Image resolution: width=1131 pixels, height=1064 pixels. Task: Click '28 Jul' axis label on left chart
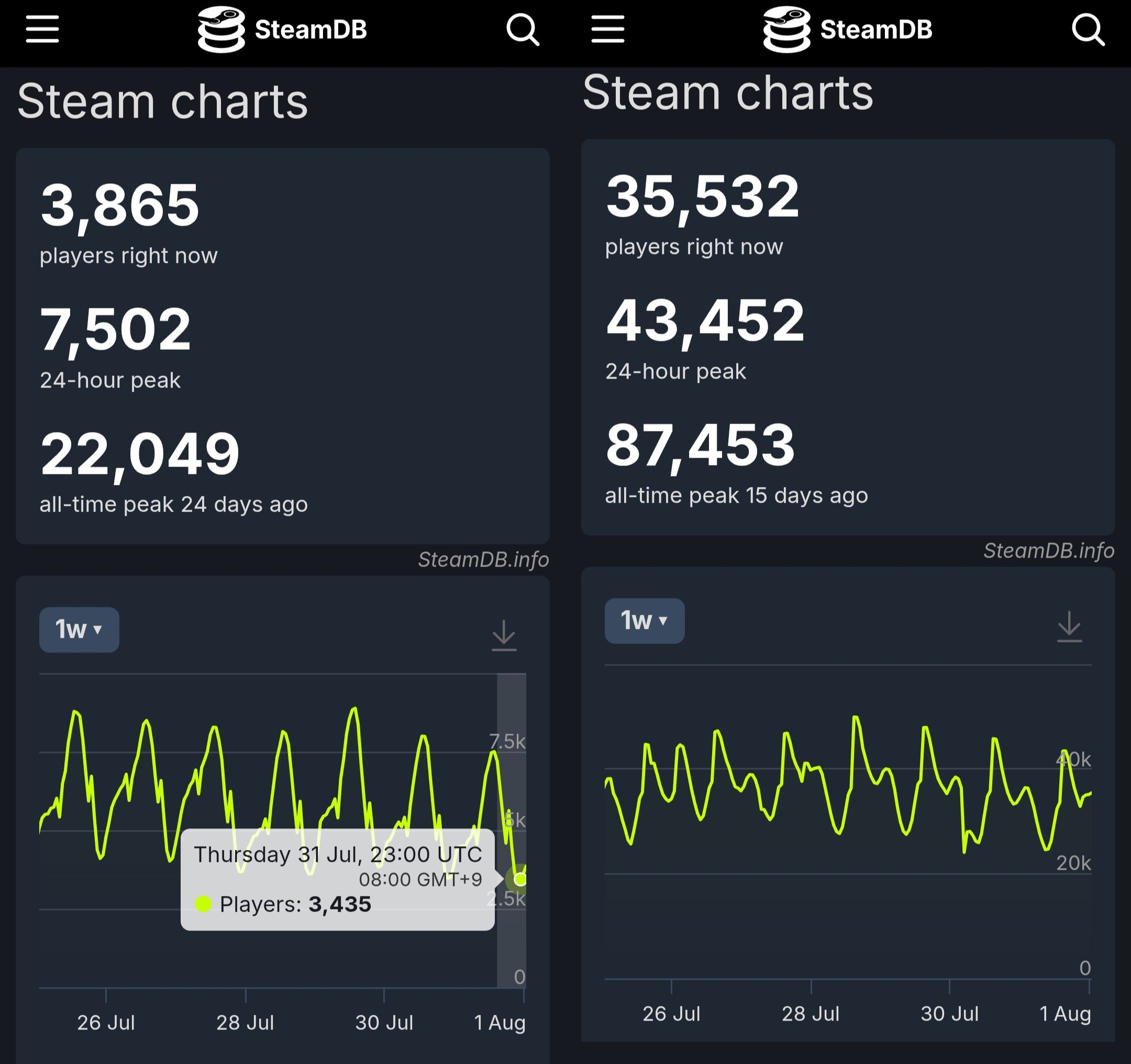click(x=245, y=1023)
